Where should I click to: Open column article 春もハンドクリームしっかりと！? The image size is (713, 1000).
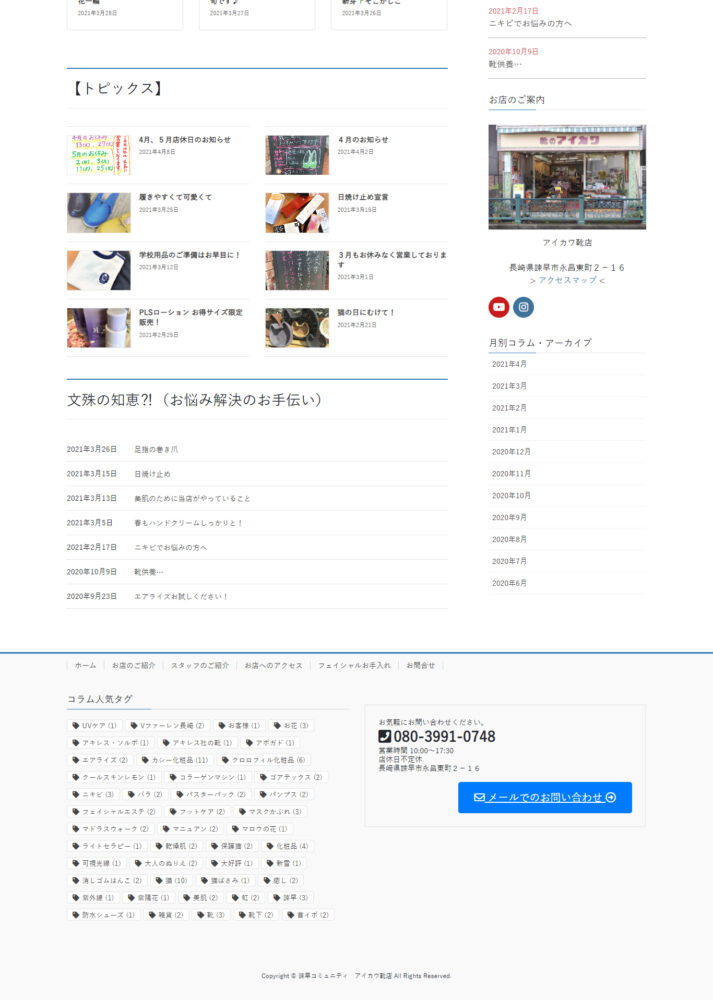click(x=188, y=523)
